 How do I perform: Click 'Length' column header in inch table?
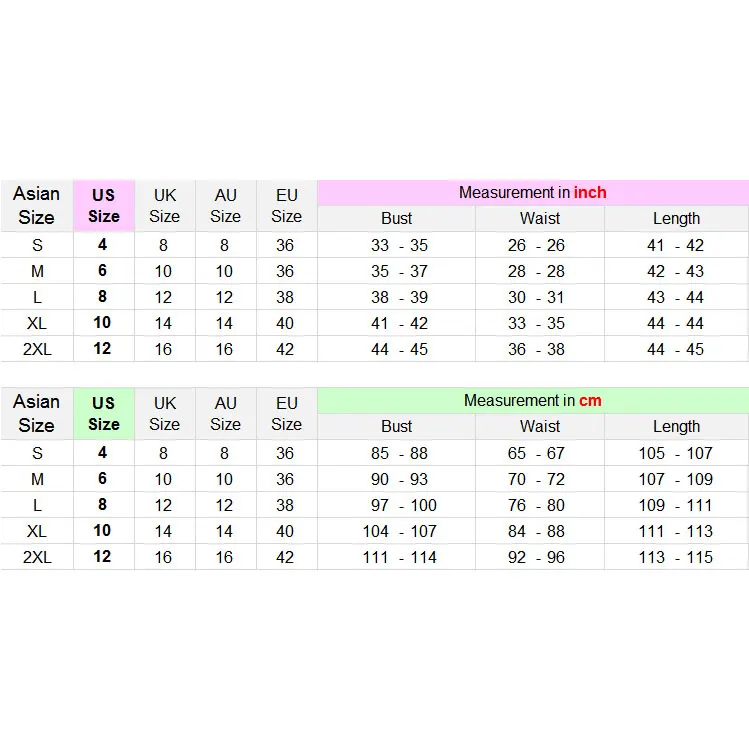[676, 218]
